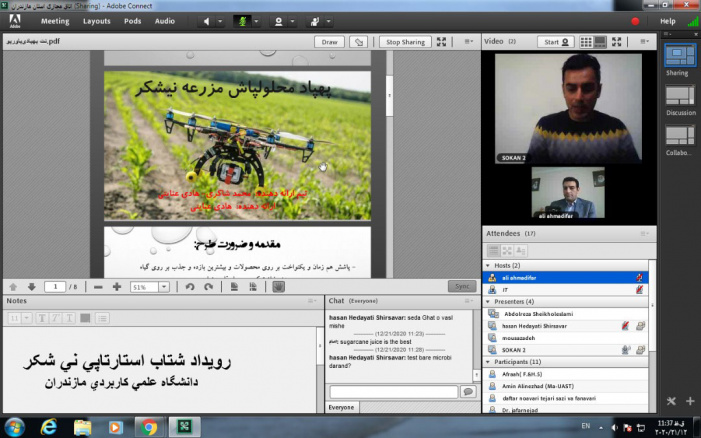This screenshot has height=438, width=701.
Task: Zoom out on the shared document
Action: click(x=97, y=287)
